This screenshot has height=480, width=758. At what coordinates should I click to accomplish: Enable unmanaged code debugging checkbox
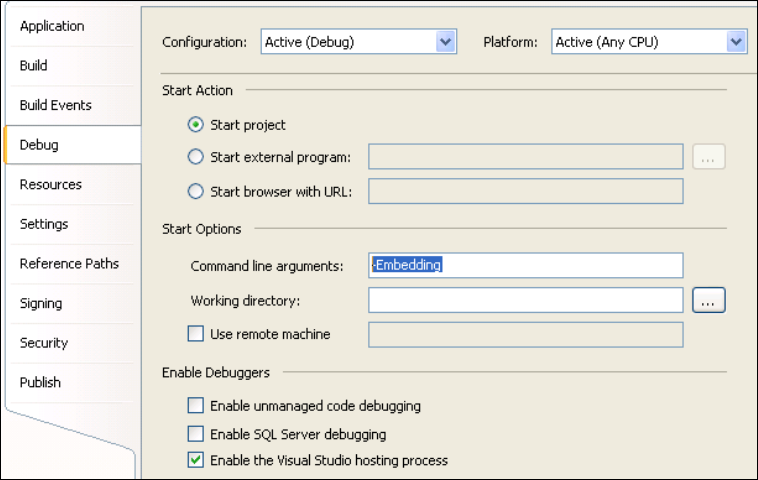pos(196,406)
